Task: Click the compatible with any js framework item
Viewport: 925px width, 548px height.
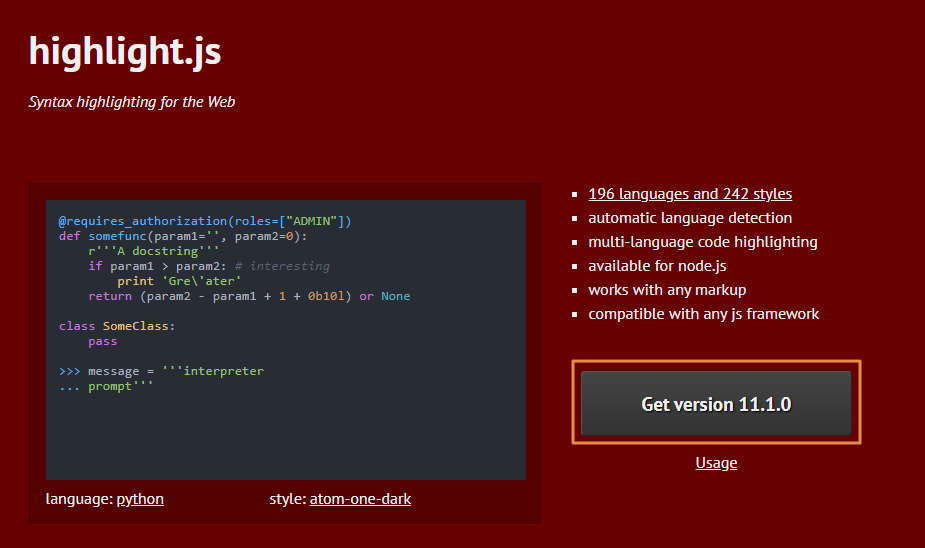Action: coord(703,314)
